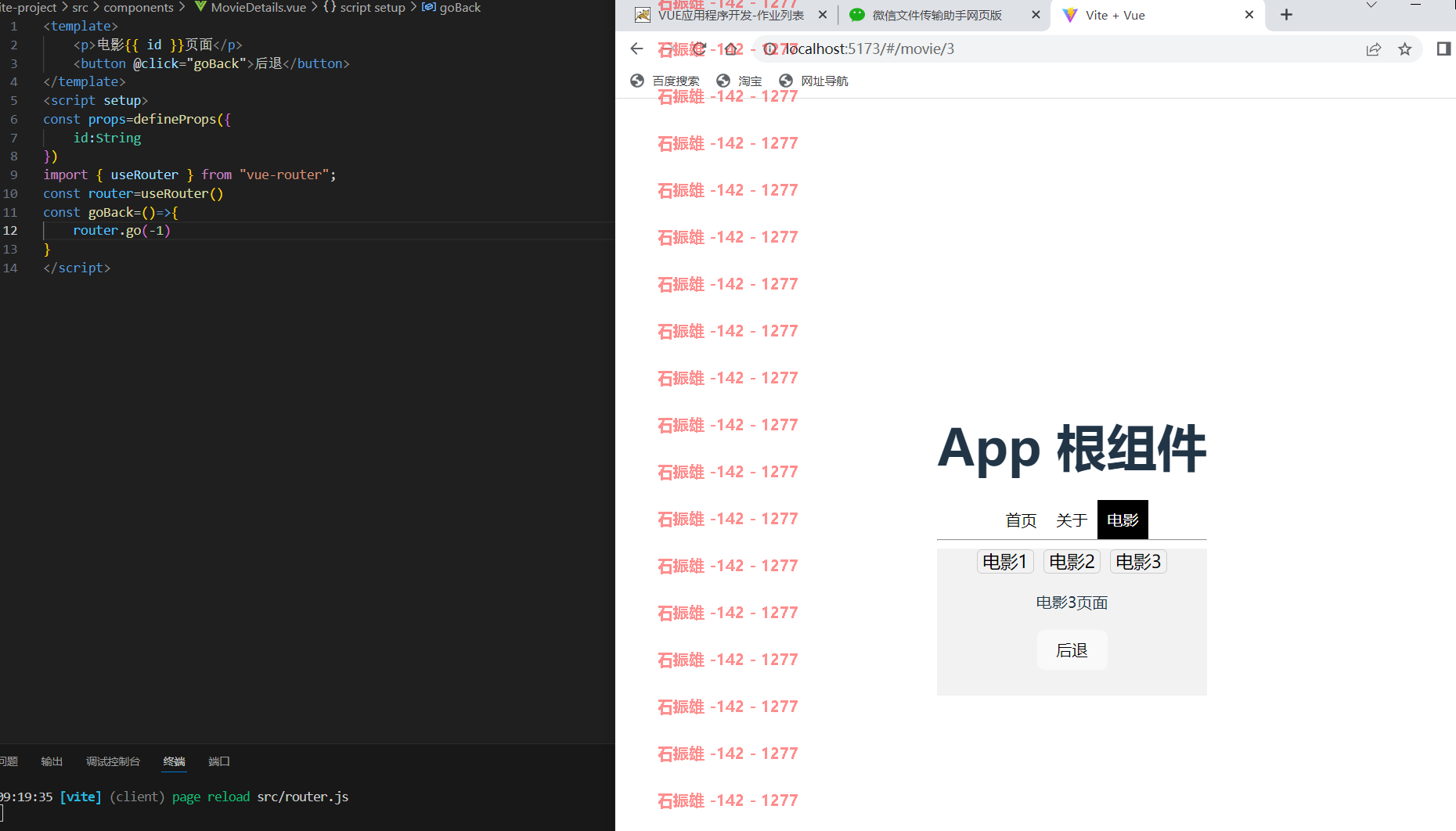Image resolution: width=1456 pixels, height=831 pixels.
Task: Click the 电影3 button
Action: [1138, 562]
